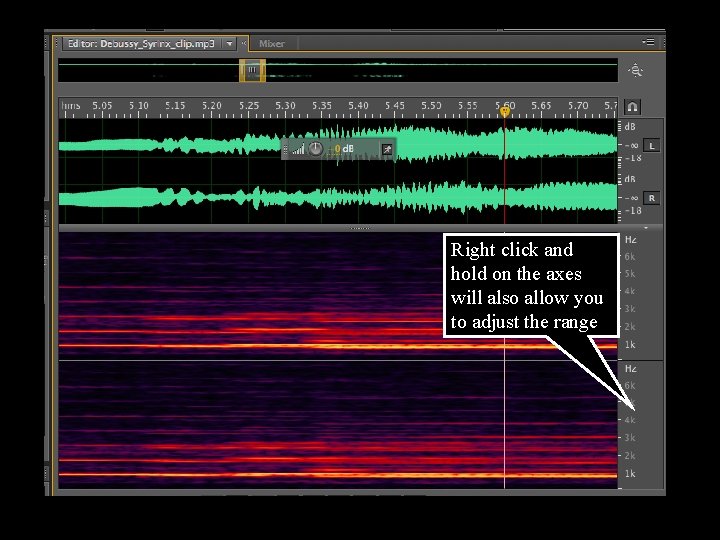Open the zoom navigator magnifier icon
Viewport: 720px width, 540px height.
coord(636,70)
